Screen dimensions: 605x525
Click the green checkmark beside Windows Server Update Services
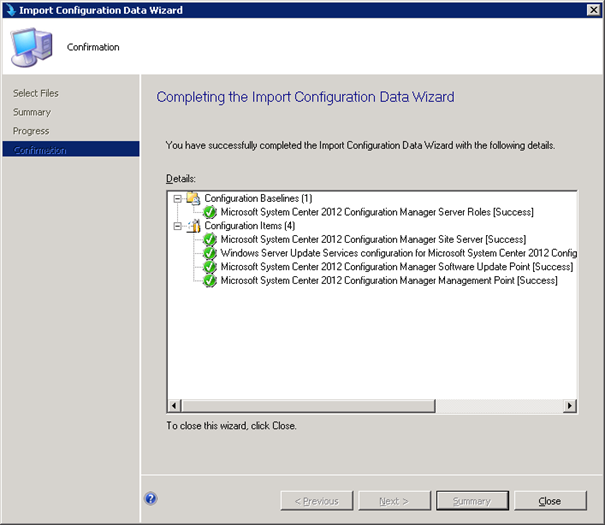coord(210,253)
